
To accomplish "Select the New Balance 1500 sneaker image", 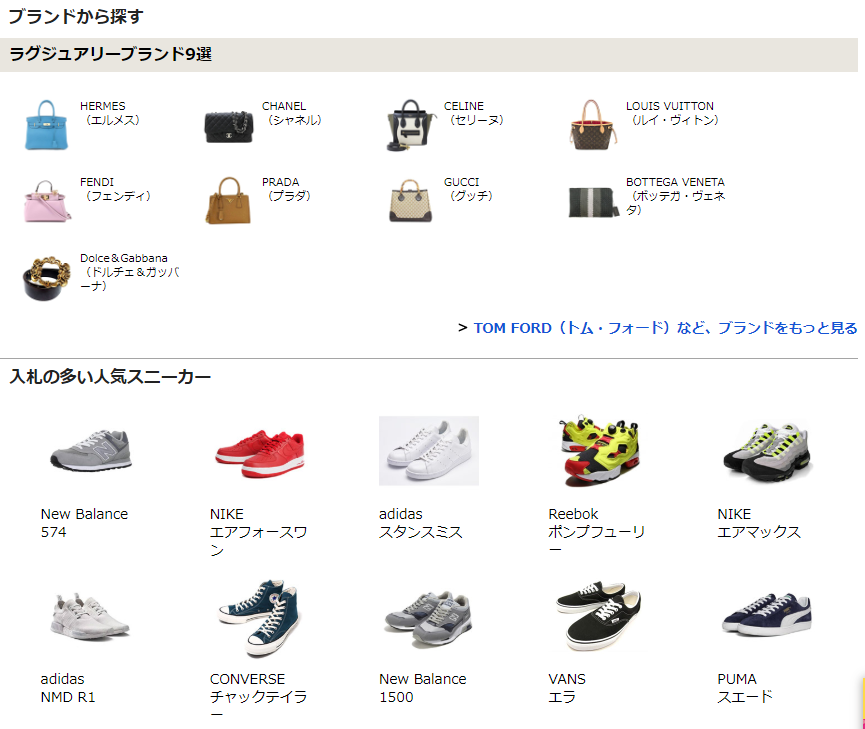I will (429, 618).
